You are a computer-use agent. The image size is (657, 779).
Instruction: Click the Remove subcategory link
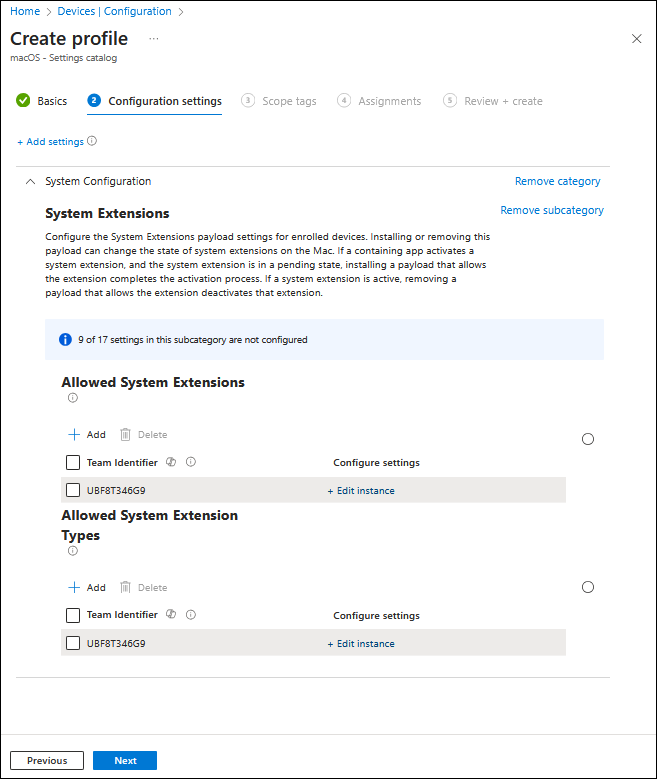tap(552, 210)
